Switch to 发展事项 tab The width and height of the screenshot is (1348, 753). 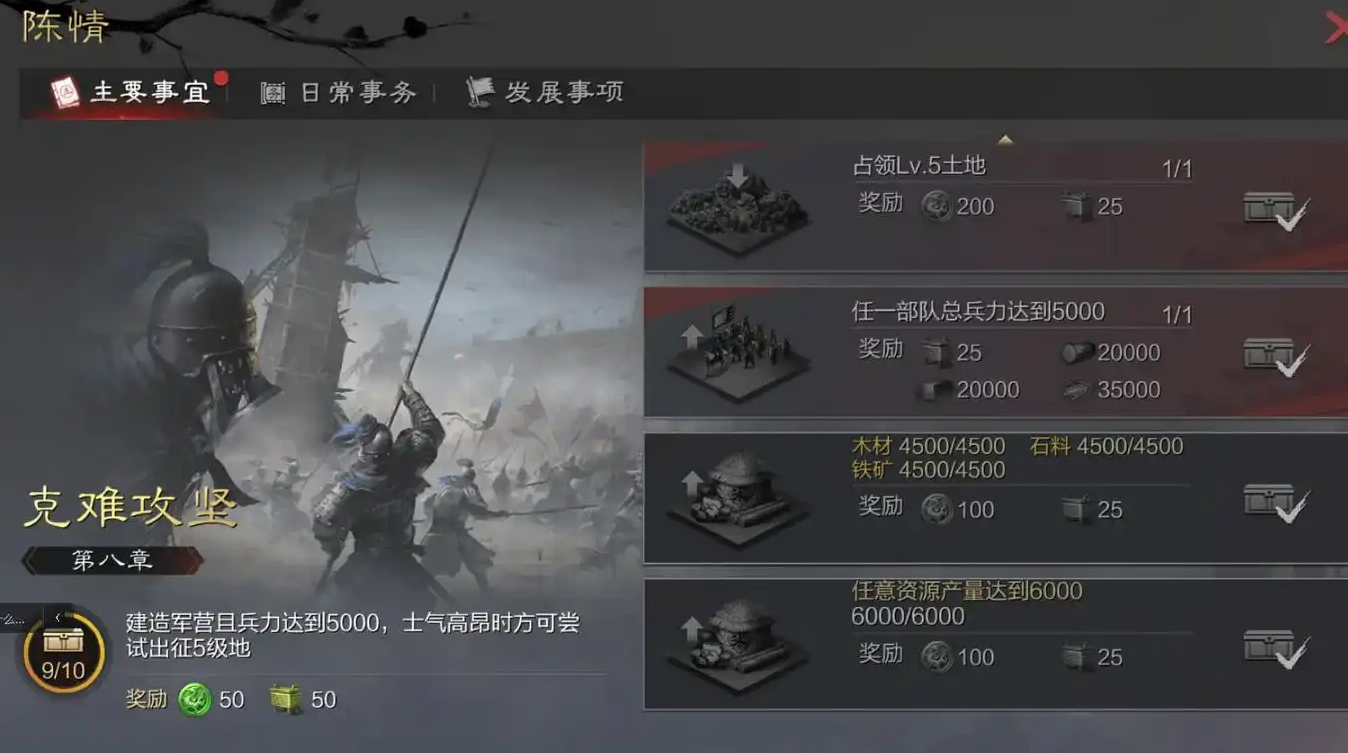point(545,92)
